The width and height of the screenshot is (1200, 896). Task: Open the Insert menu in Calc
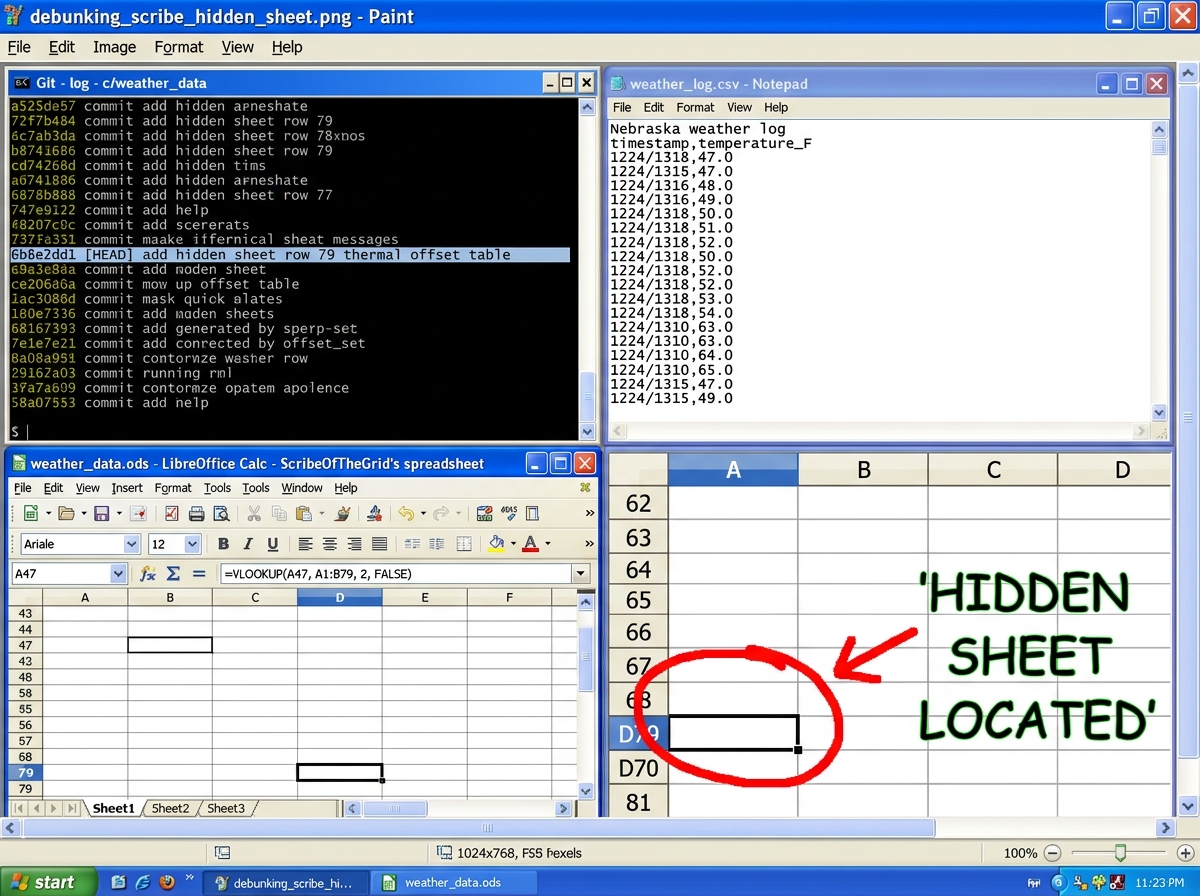pyautogui.click(x=127, y=488)
